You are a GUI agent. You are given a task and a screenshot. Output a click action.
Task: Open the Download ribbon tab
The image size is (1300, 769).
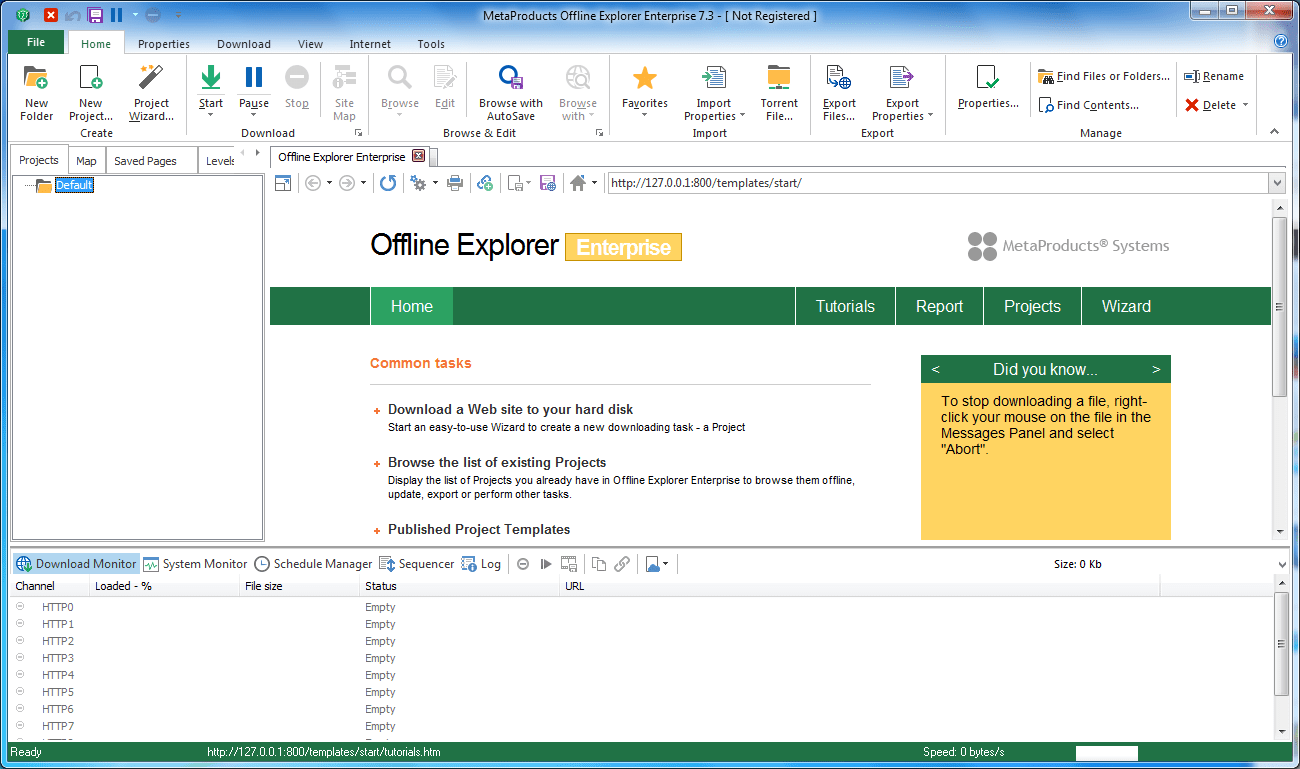[x=244, y=44]
